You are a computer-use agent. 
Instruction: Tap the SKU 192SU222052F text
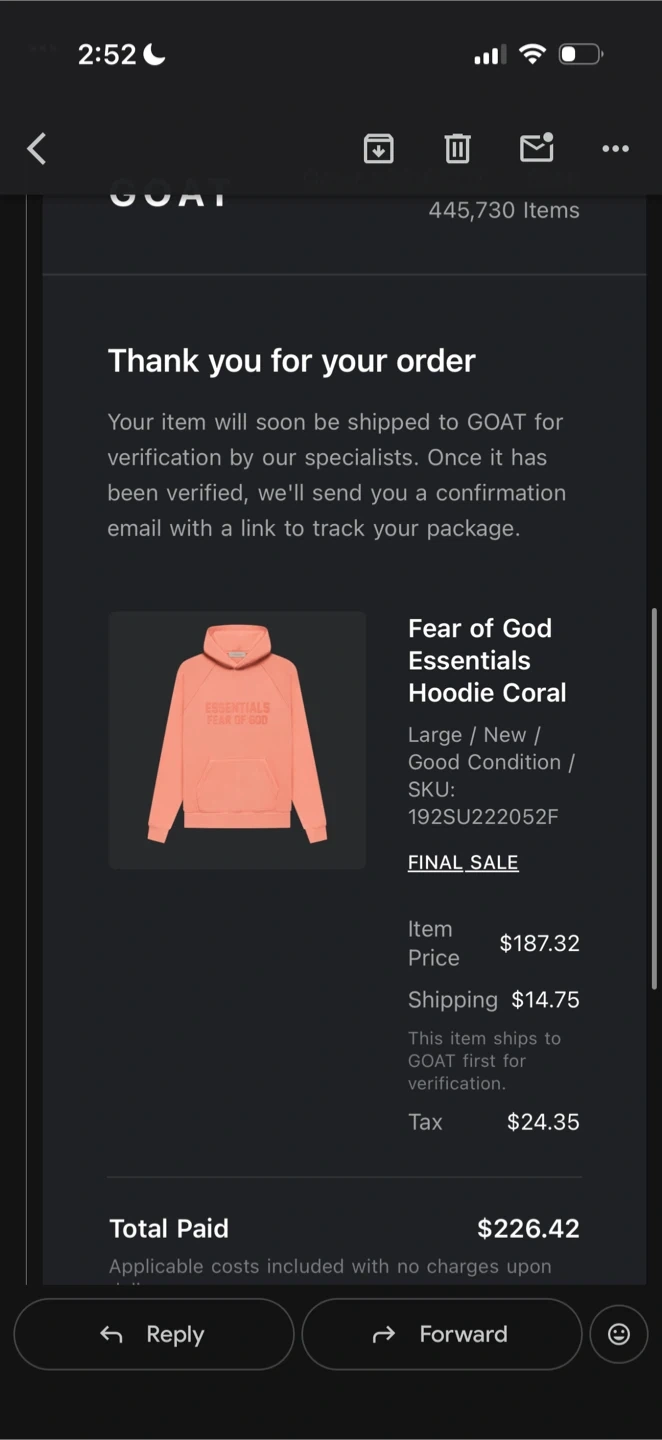click(x=483, y=817)
